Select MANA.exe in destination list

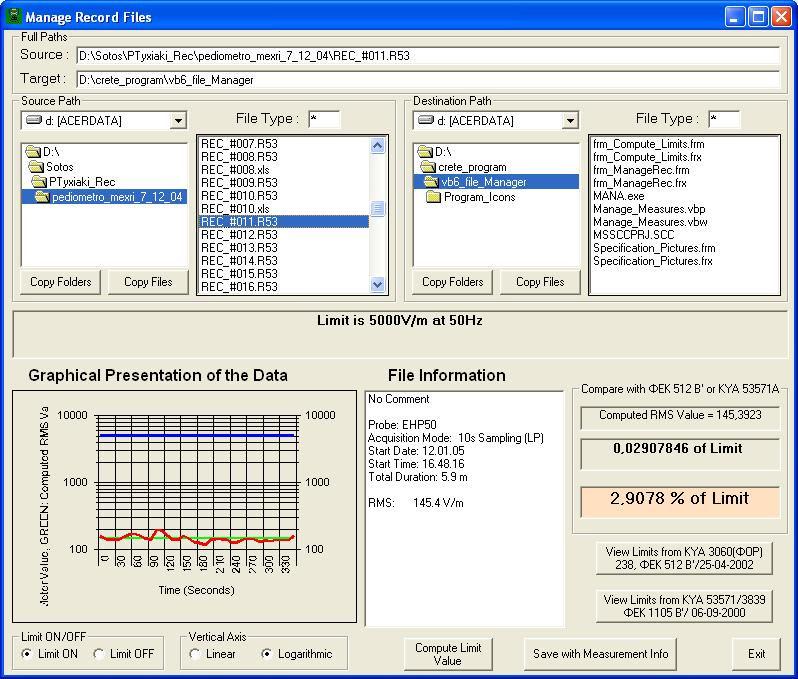(x=618, y=196)
